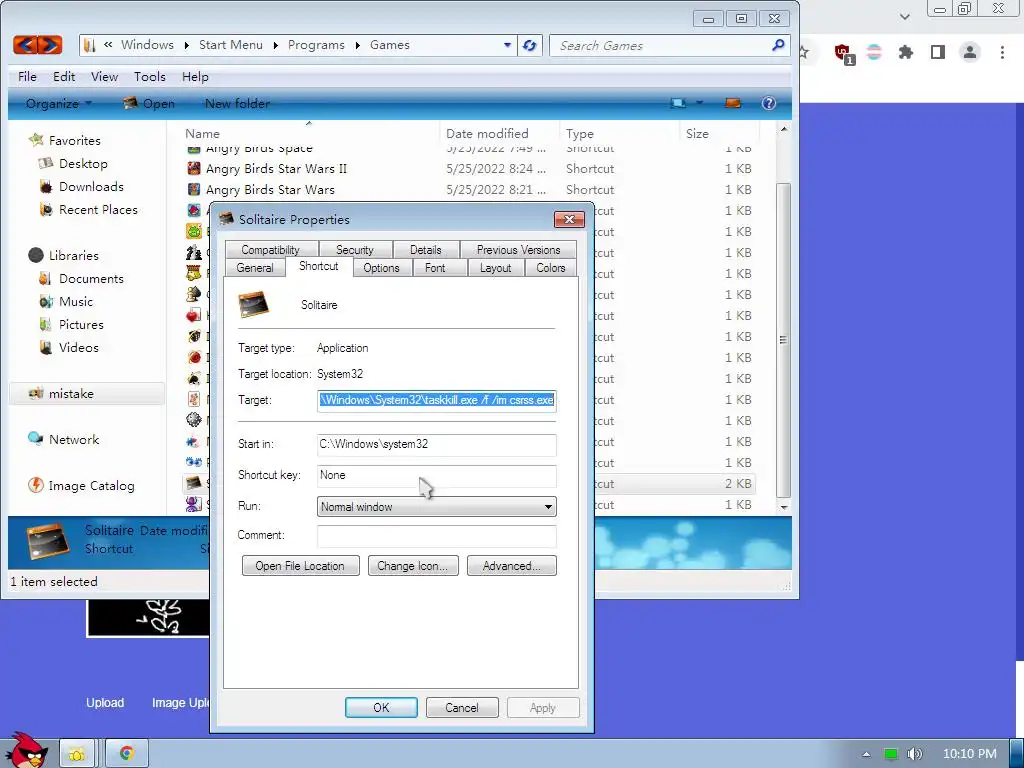Switch to the Colors tab
1024x768 pixels.
[551, 268]
